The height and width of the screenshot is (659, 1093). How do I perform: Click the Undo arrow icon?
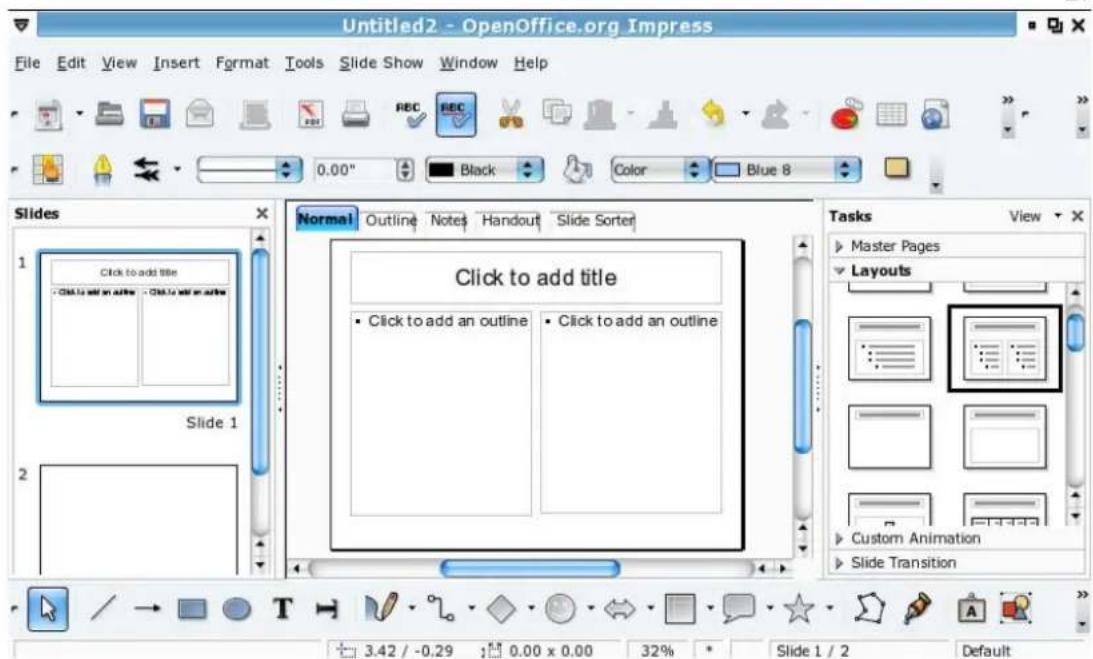click(713, 114)
